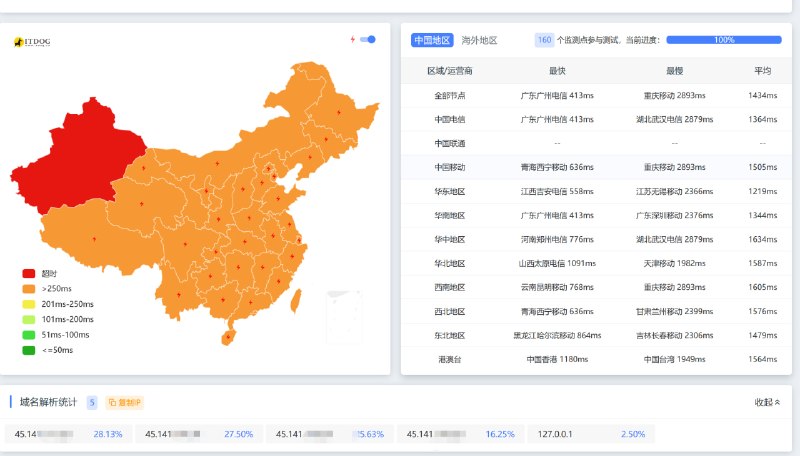Select the 华北地区 row
The image size is (800, 456).
click(596, 263)
